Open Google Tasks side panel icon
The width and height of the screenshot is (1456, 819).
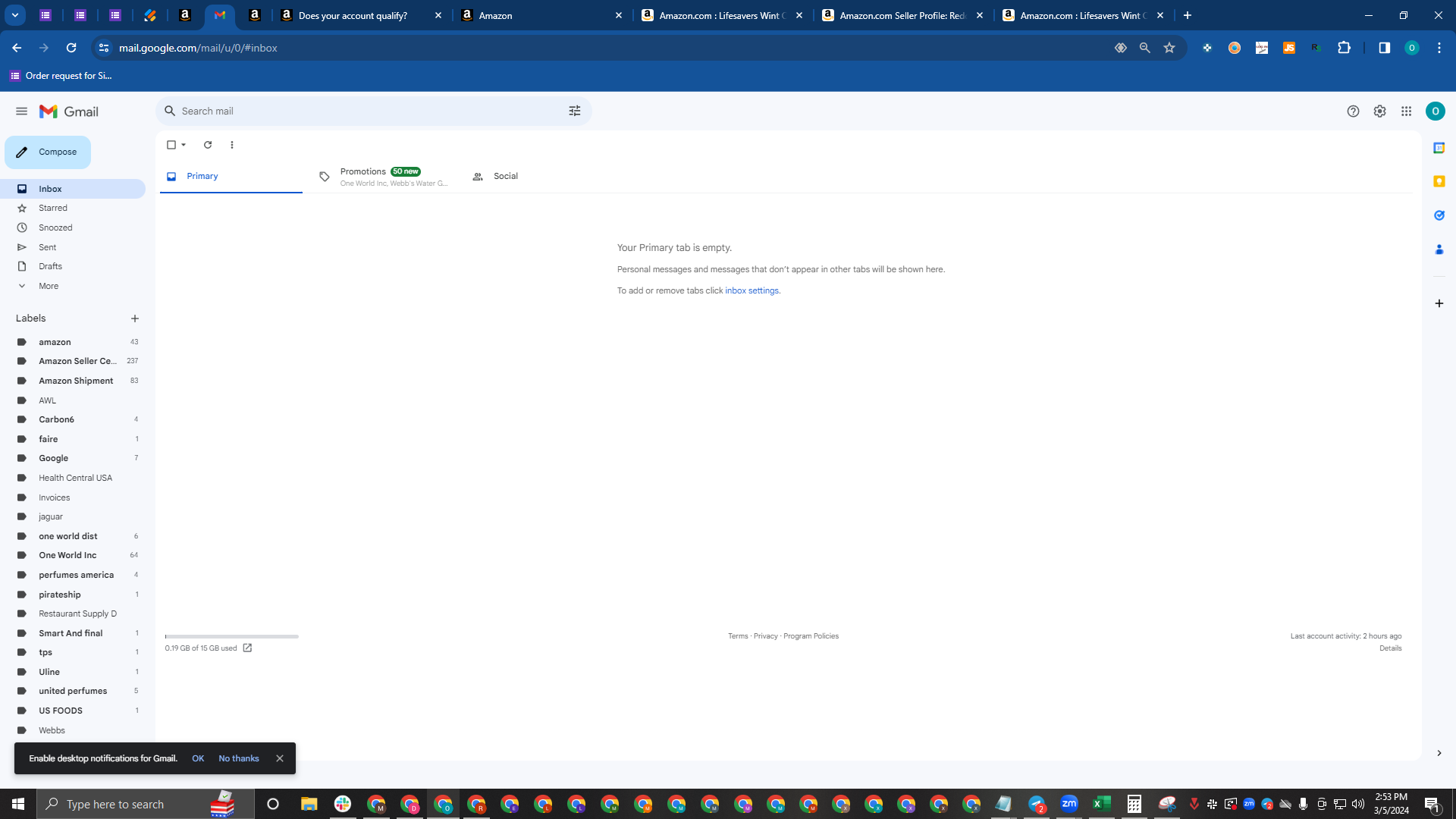[1439, 215]
